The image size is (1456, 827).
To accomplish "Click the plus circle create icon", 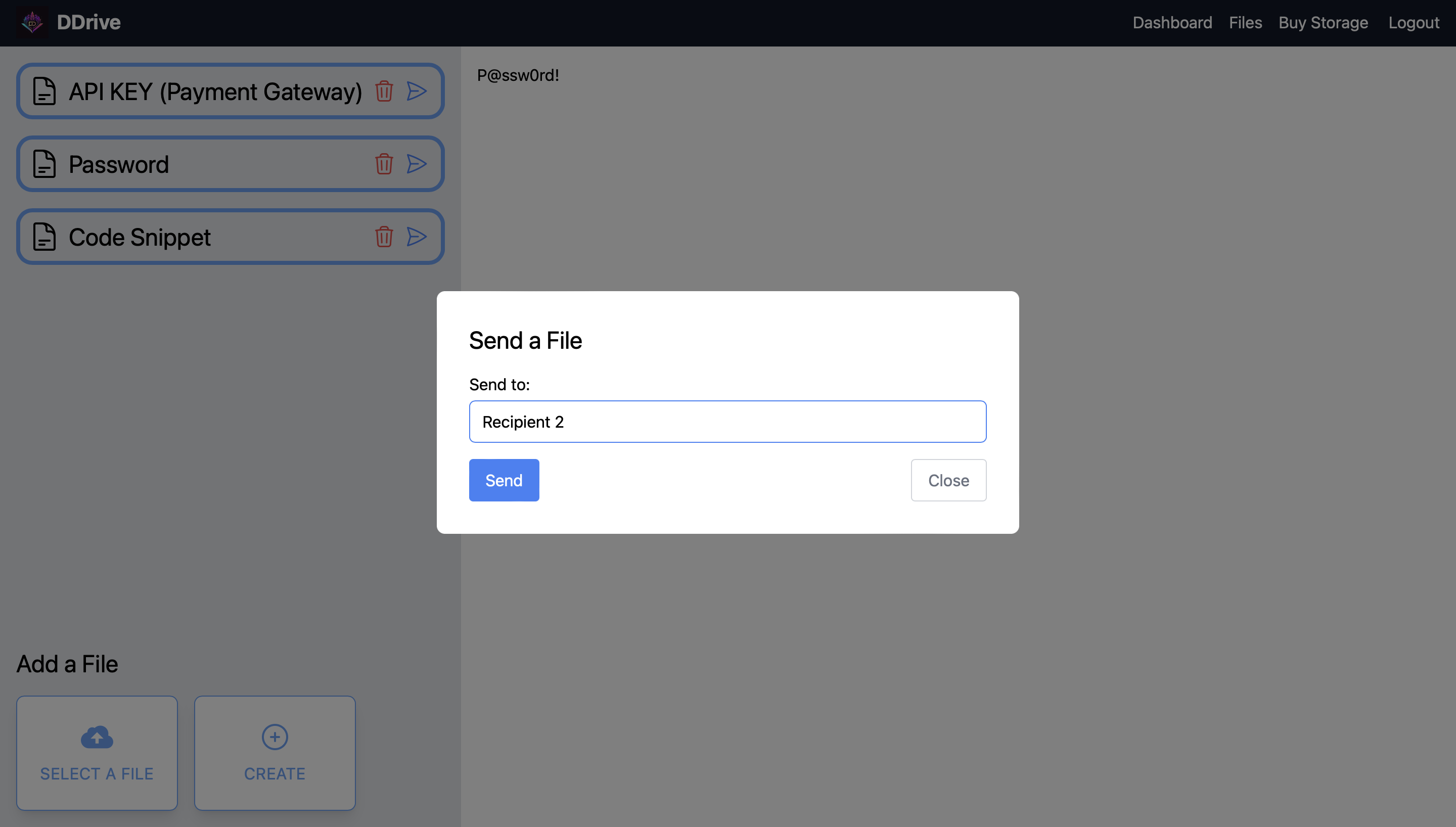I will [275, 737].
